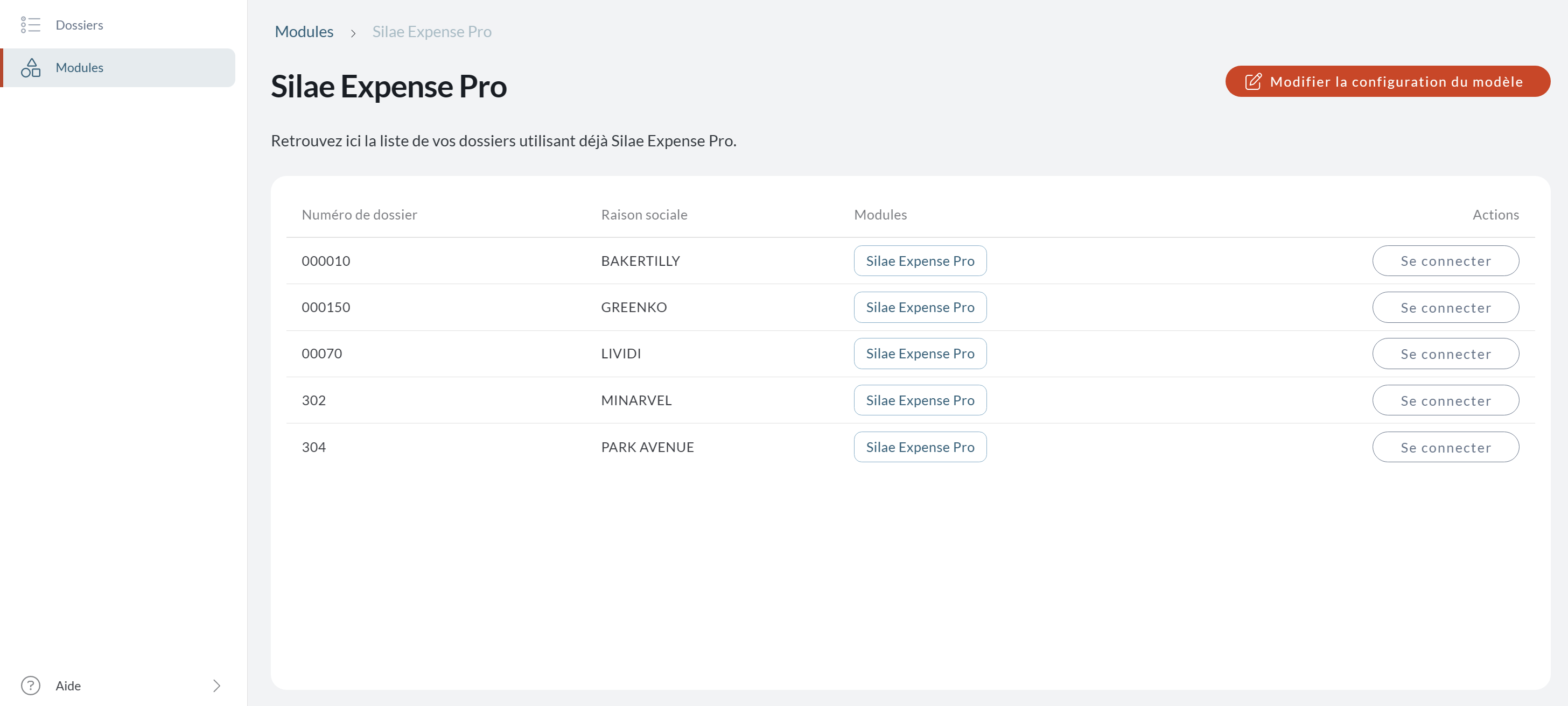The height and width of the screenshot is (706, 1568).
Task: Click the Raison sociale column header
Action: click(644, 215)
